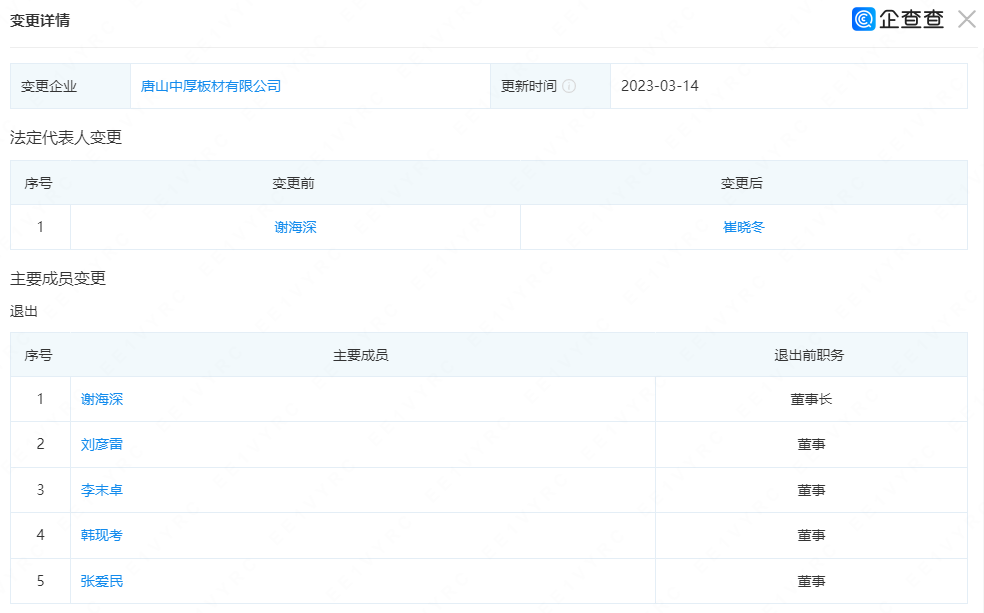This screenshot has height=613, width=984.
Task: Click row number 3 in members table
Action: tap(40, 490)
